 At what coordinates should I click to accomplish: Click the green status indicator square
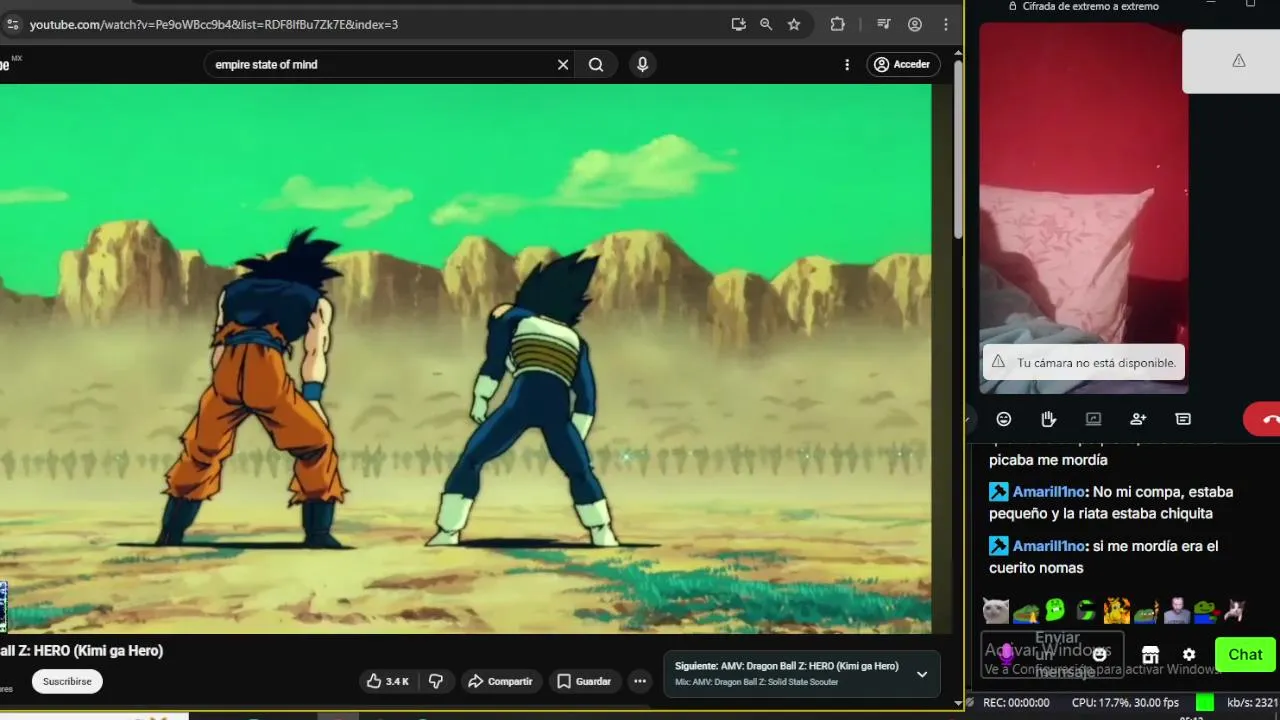pyautogui.click(x=1205, y=703)
